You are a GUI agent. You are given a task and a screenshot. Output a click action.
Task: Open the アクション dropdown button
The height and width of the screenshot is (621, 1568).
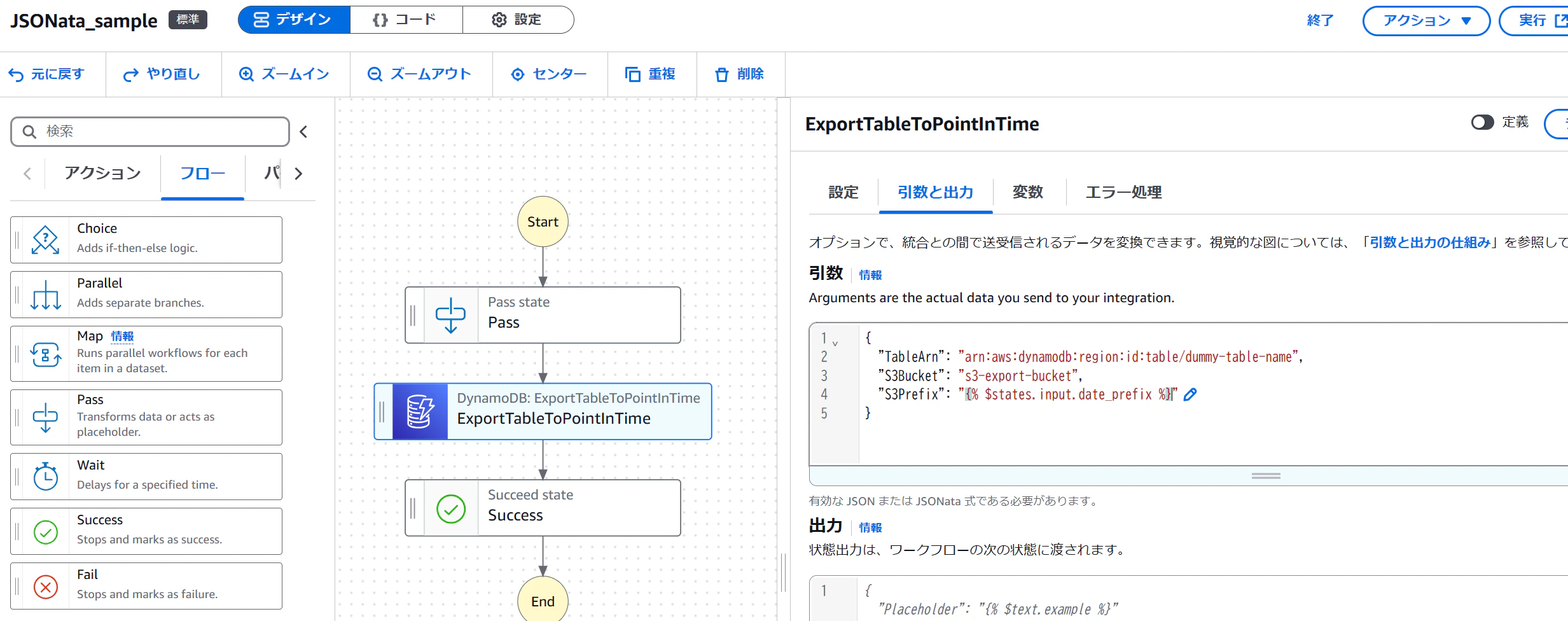(x=1426, y=21)
